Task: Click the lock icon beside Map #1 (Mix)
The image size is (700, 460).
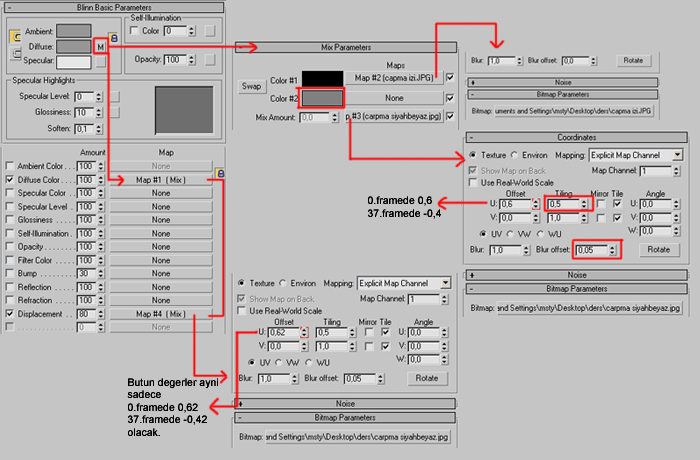Action: tap(220, 175)
